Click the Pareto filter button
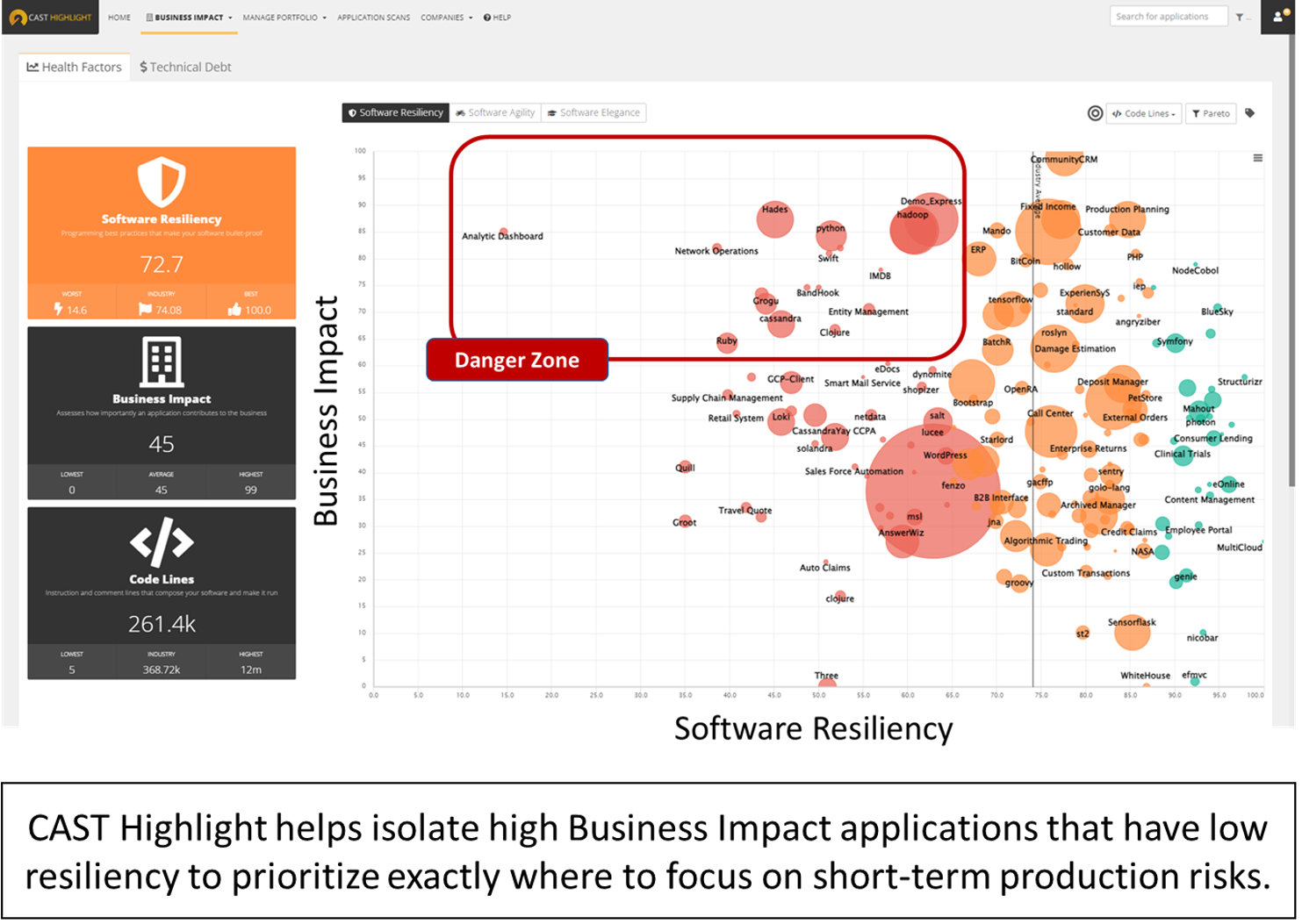 coord(1211,113)
